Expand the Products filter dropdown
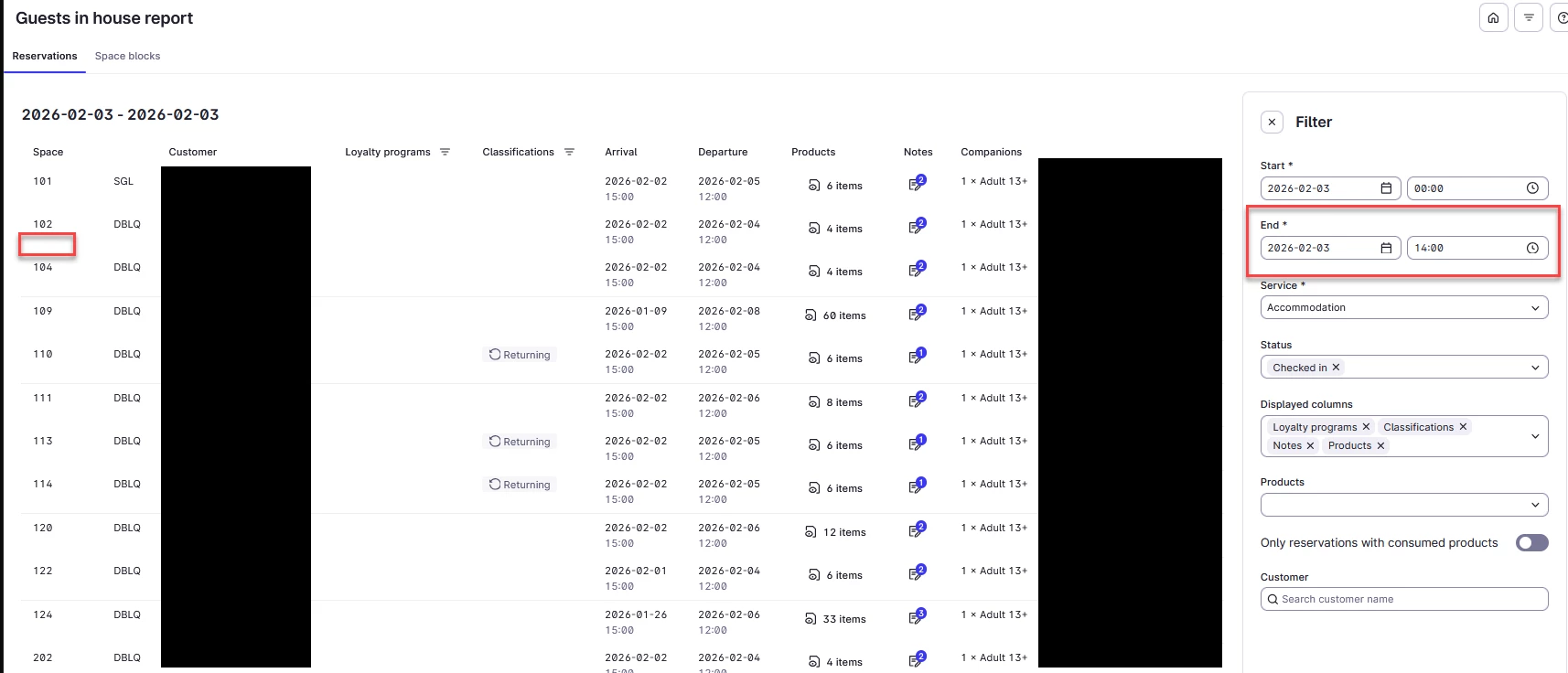 click(1535, 505)
